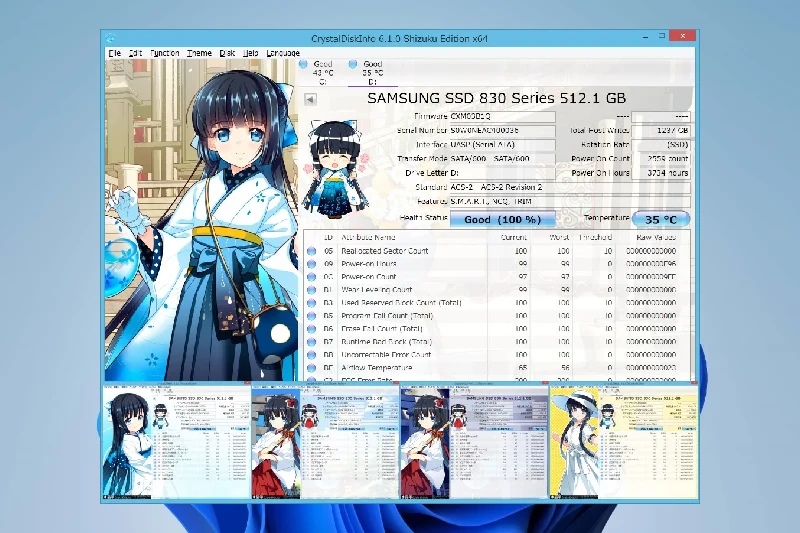Select the Power On Hours value field

(x=661, y=173)
